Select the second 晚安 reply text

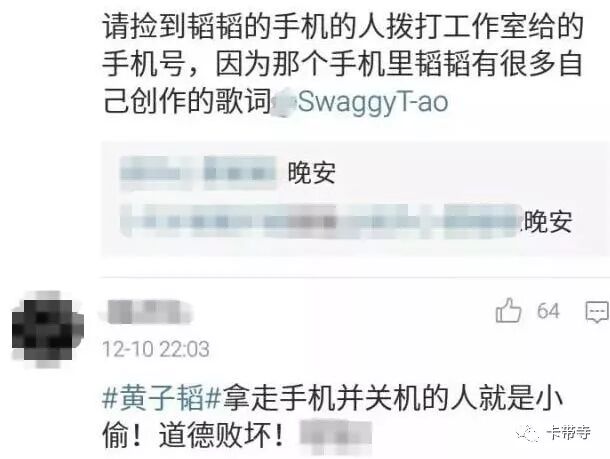(548, 222)
